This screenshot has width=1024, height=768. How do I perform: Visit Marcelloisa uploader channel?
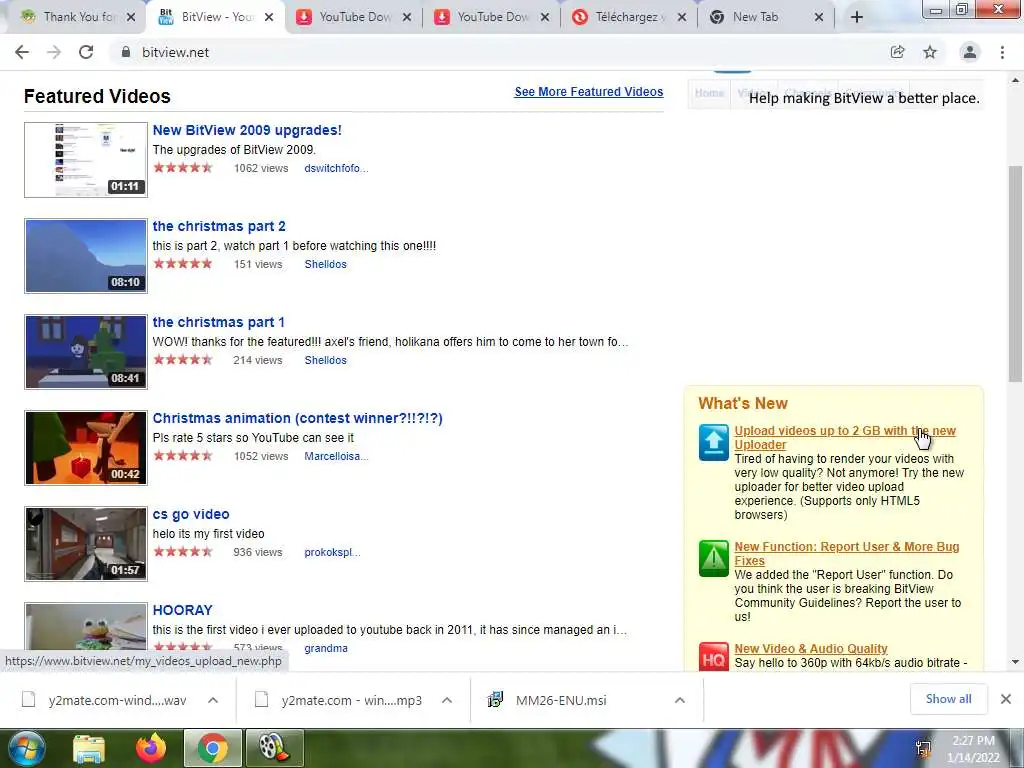pyautogui.click(x=336, y=456)
